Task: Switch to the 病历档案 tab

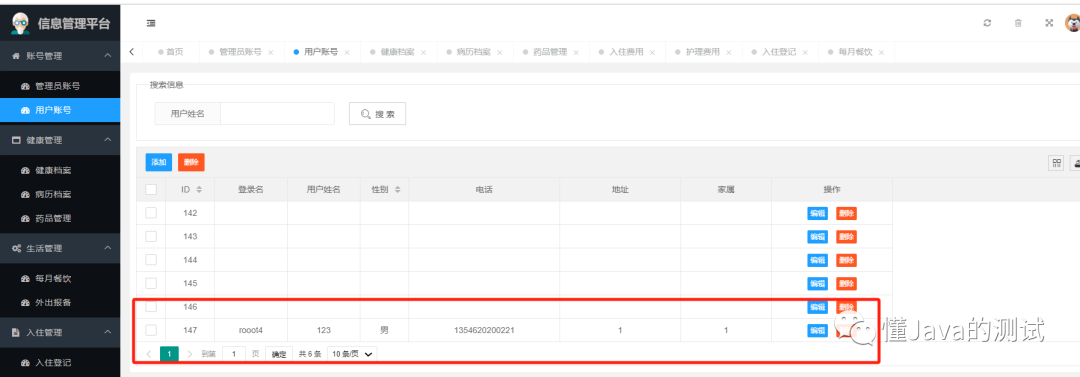Action: tap(474, 52)
